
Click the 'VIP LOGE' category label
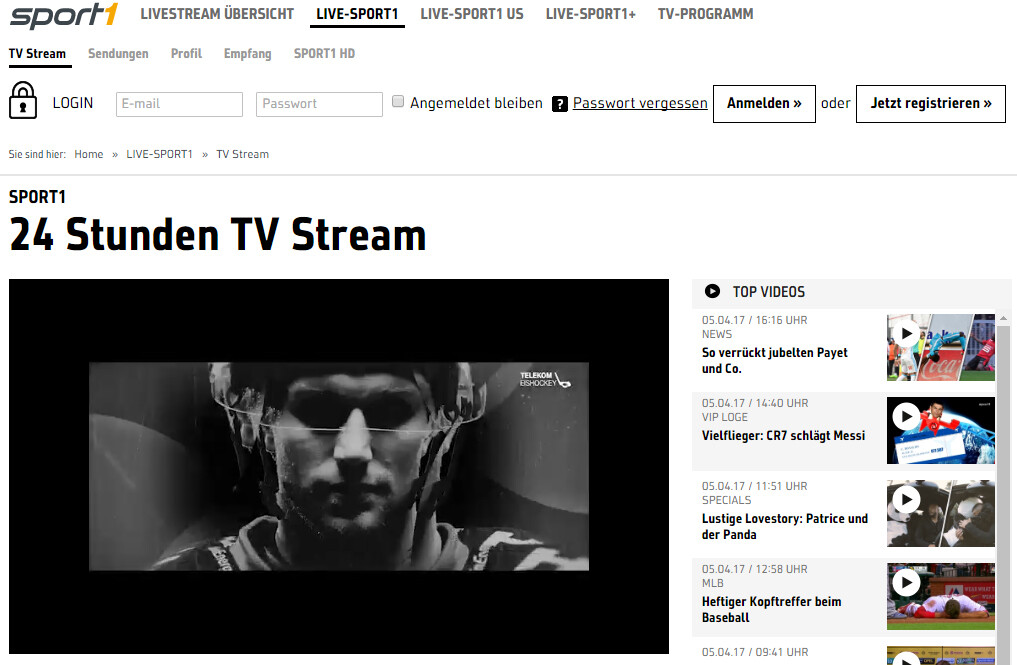(724, 418)
